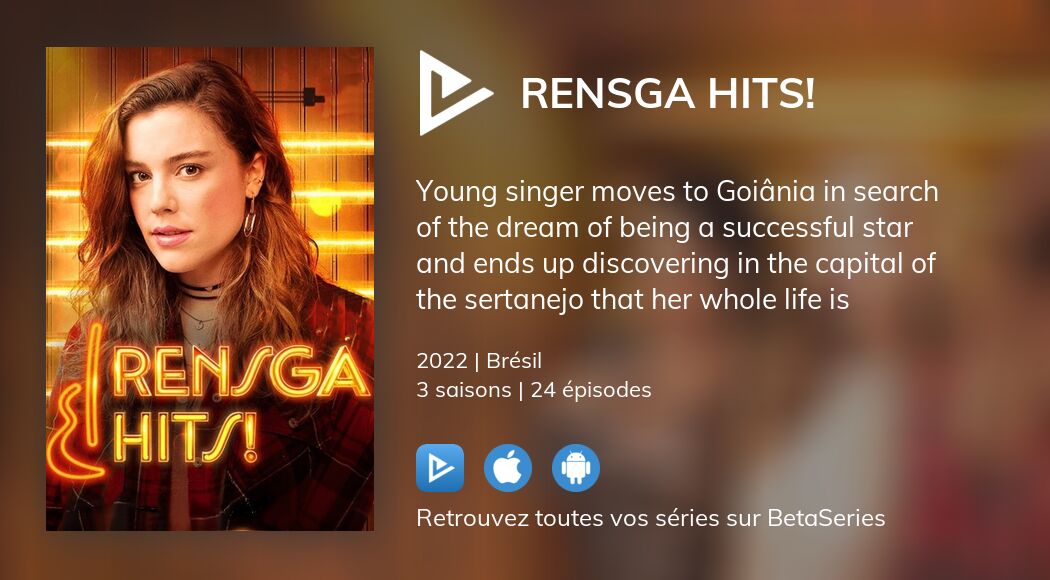The image size is (1050, 580).
Task: Open the 24 épisodes label
Action: point(591,390)
